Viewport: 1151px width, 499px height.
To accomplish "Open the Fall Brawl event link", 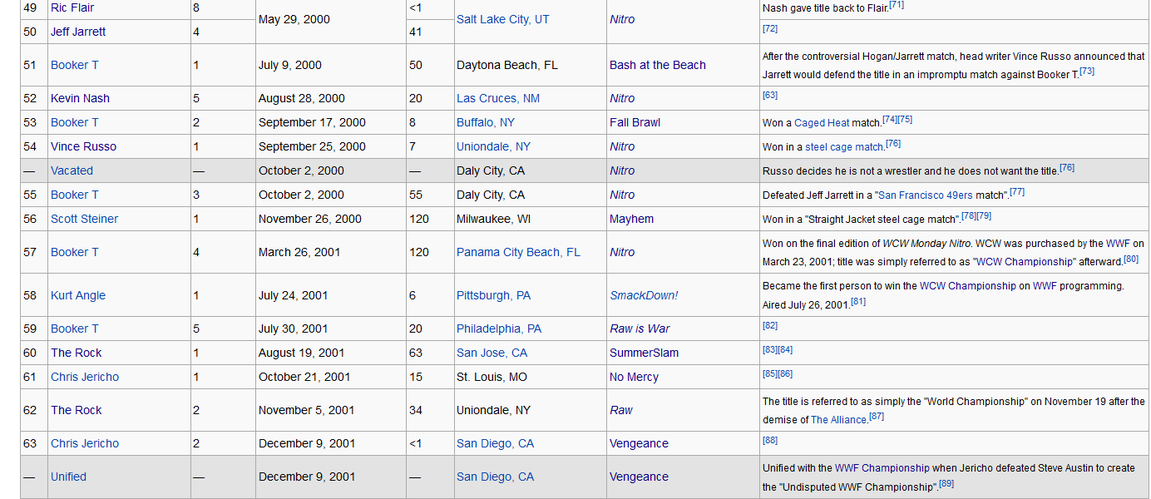I will click(635, 123).
